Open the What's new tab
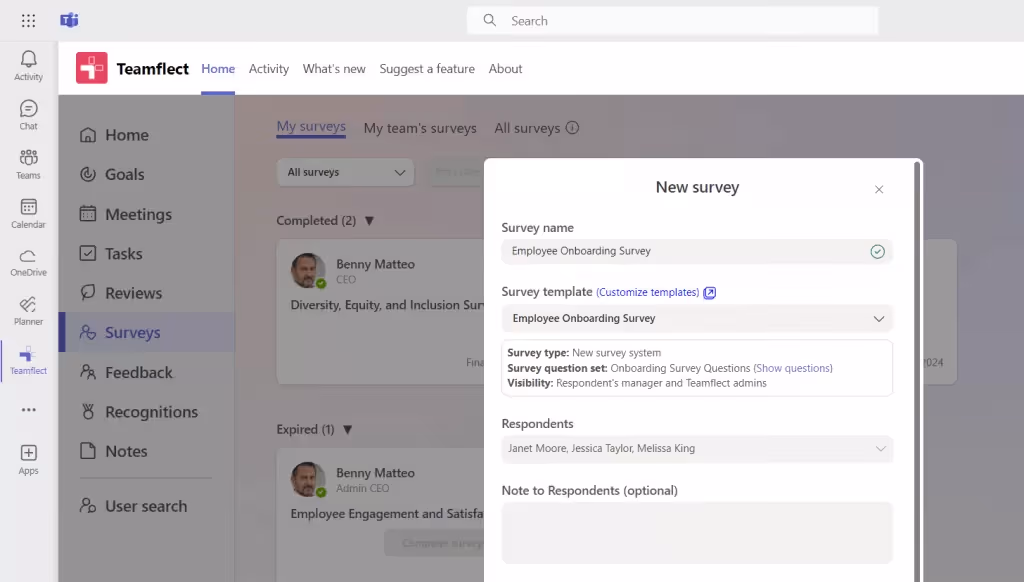 [334, 69]
